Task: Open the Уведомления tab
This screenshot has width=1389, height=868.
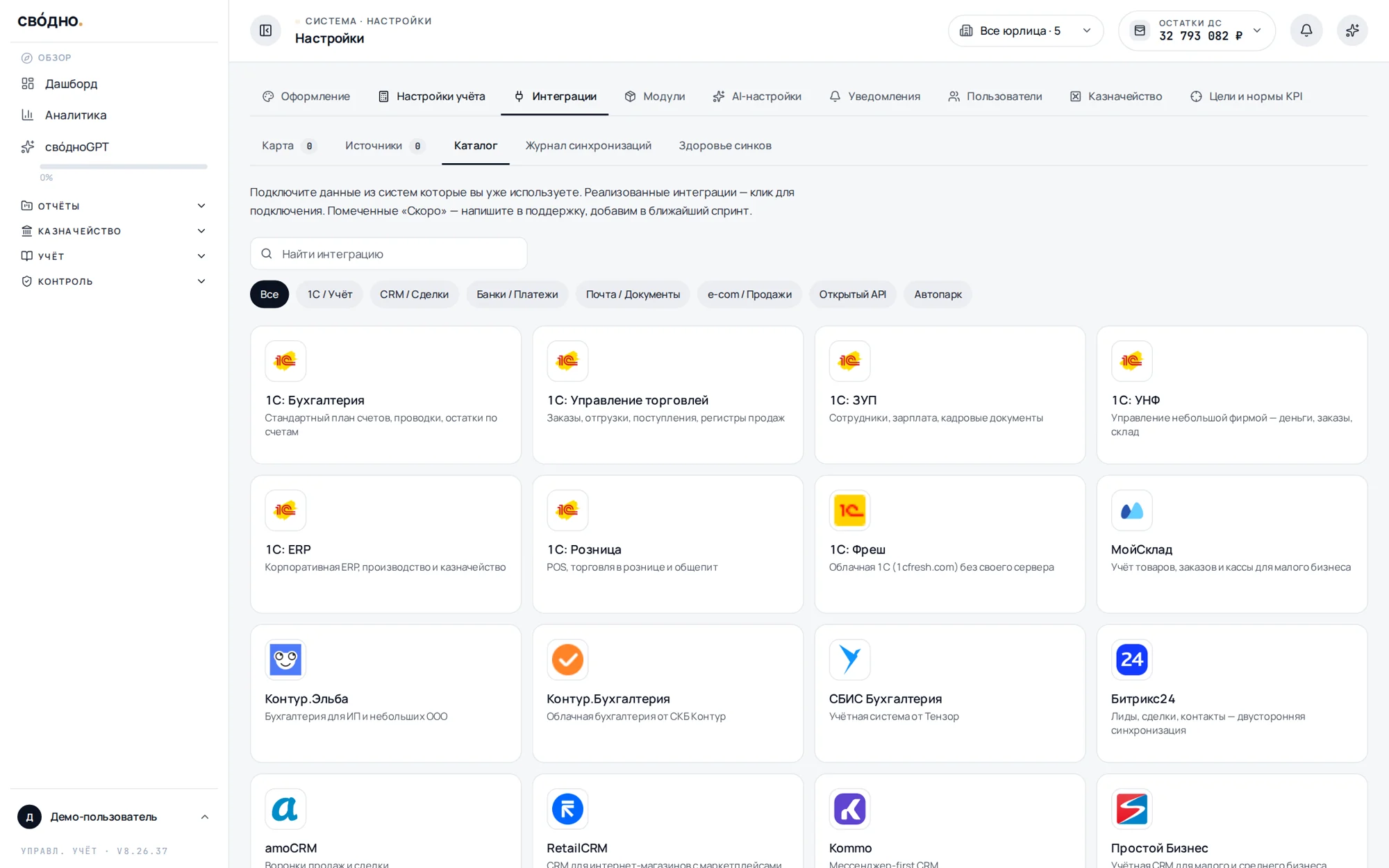Action: coord(874,97)
